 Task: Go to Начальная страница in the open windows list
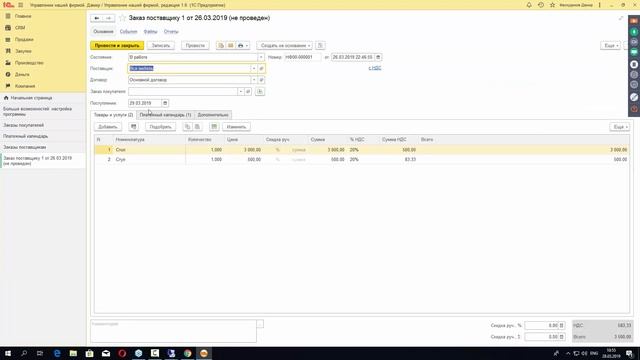pyautogui.click(x=31, y=98)
